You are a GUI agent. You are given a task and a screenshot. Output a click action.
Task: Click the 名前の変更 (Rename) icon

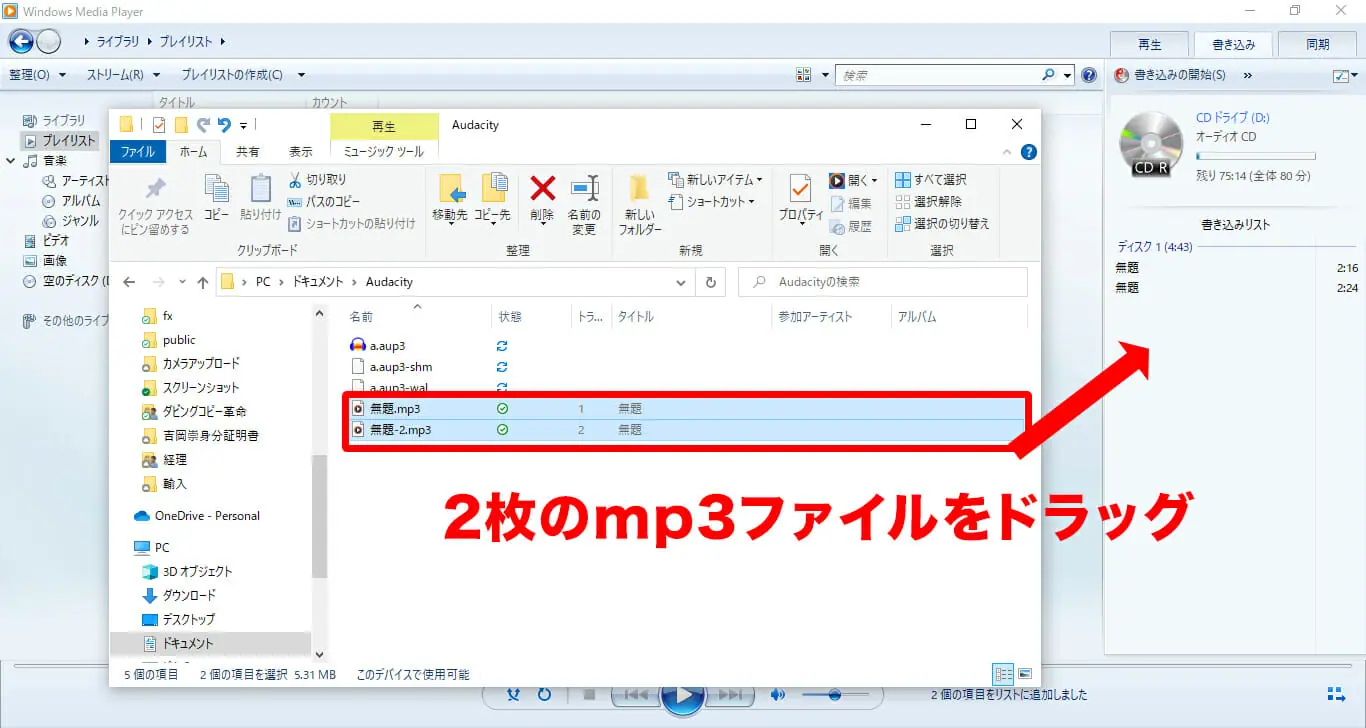point(584,204)
